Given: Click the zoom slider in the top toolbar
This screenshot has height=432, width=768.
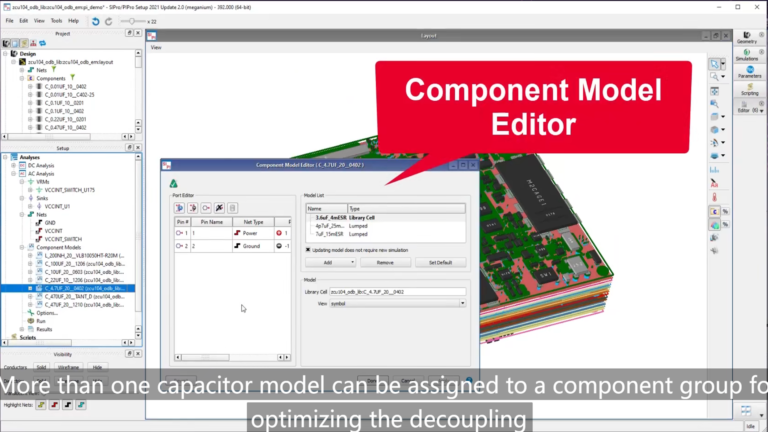Looking at the screenshot, I should [x=132, y=21].
